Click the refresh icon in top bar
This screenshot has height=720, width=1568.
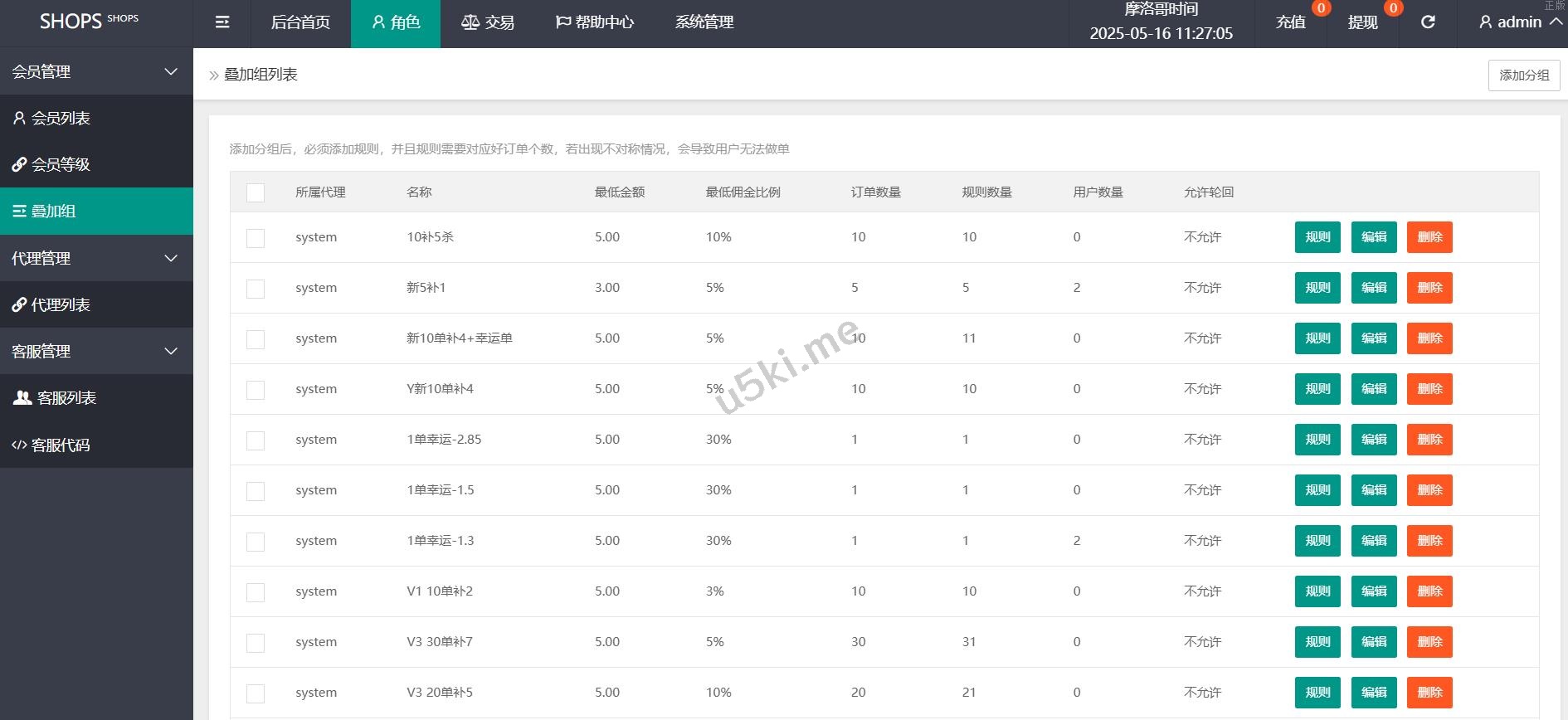pos(1428,22)
